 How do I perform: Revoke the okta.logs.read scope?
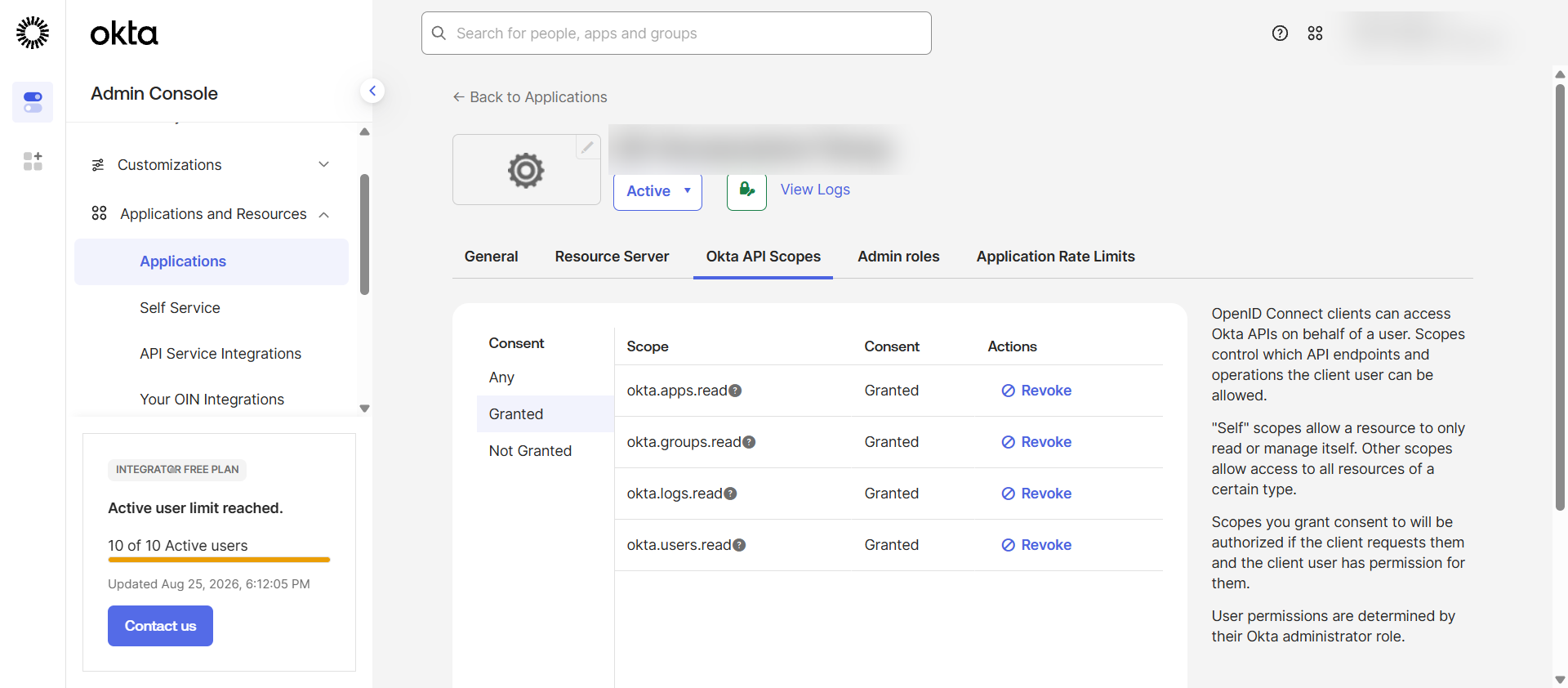click(1036, 494)
